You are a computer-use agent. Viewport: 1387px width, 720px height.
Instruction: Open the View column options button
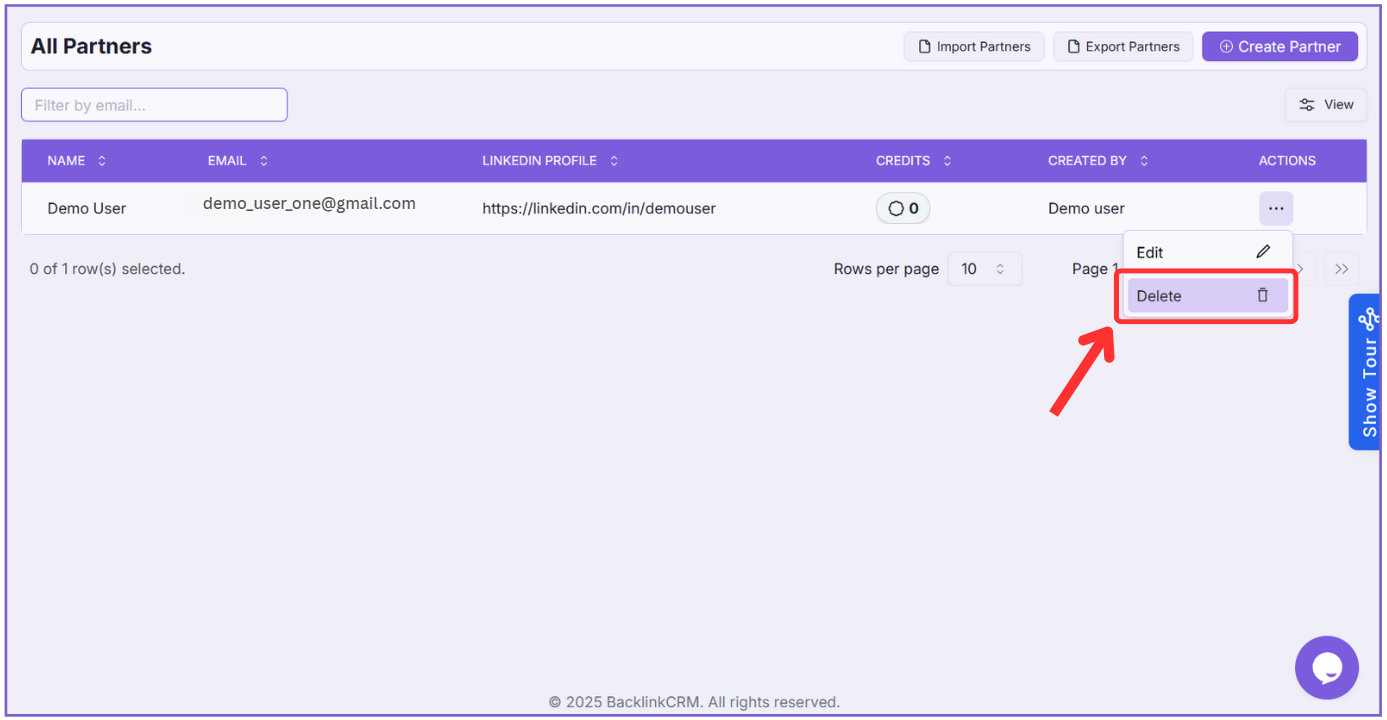pyautogui.click(x=1325, y=105)
